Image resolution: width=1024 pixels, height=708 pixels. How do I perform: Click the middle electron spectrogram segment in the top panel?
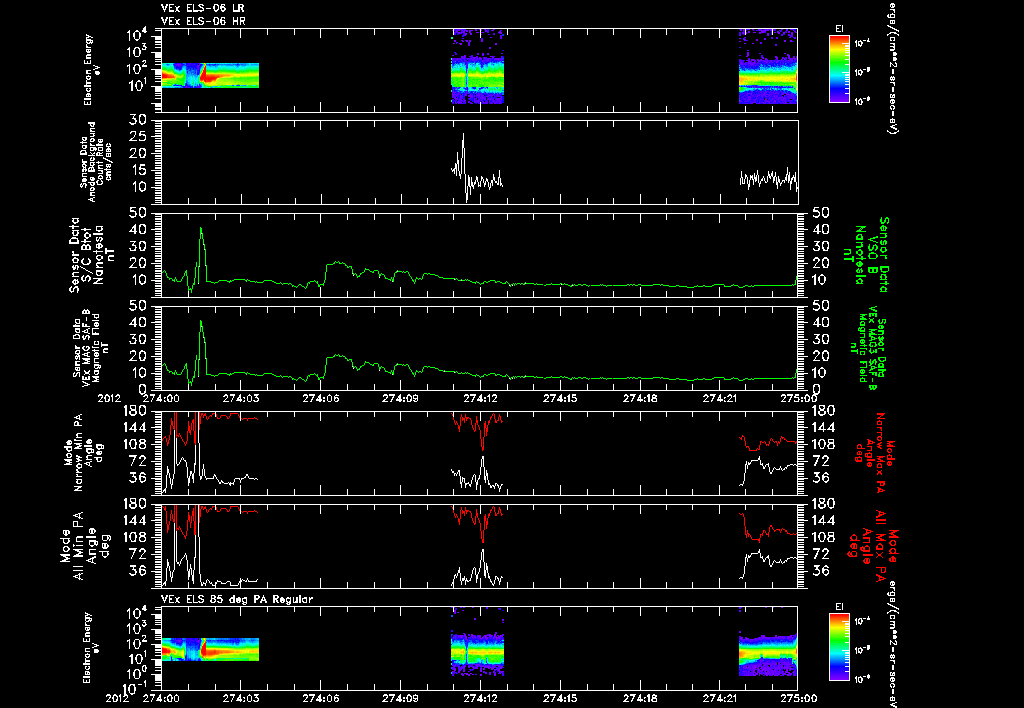point(477,67)
